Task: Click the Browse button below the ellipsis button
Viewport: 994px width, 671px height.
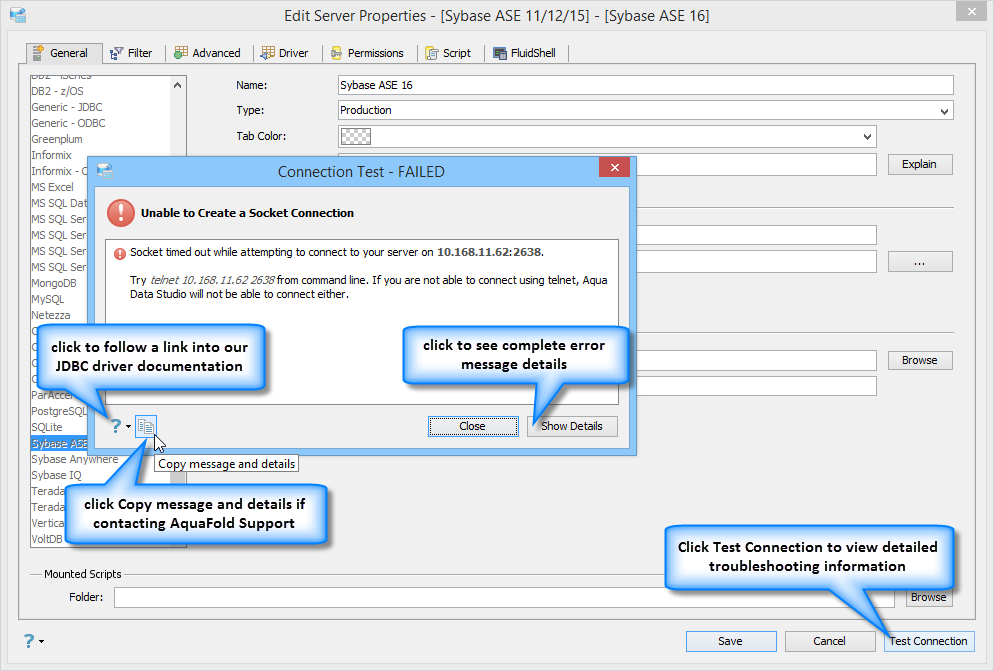Action: tap(920, 360)
